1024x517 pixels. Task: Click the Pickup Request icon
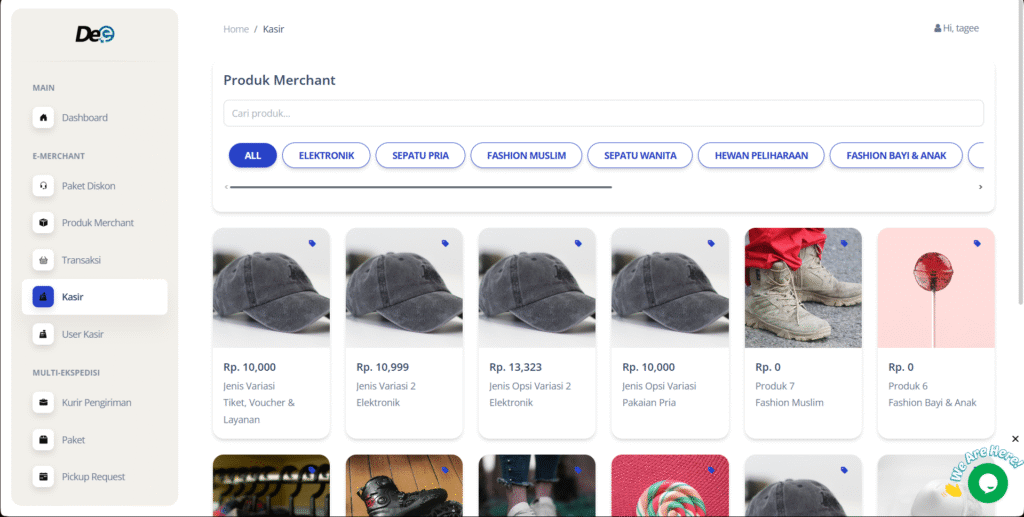point(43,477)
